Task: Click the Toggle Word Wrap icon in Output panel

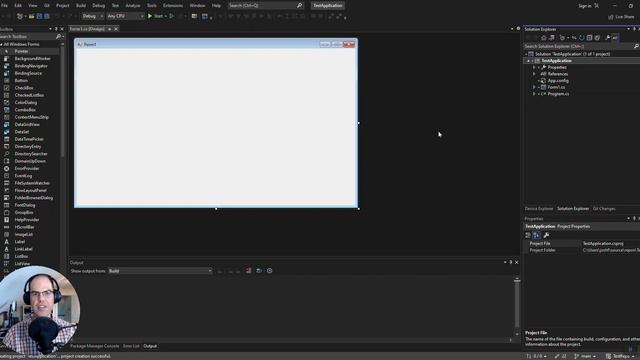Action: pyautogui.click(x=259, y=271)
